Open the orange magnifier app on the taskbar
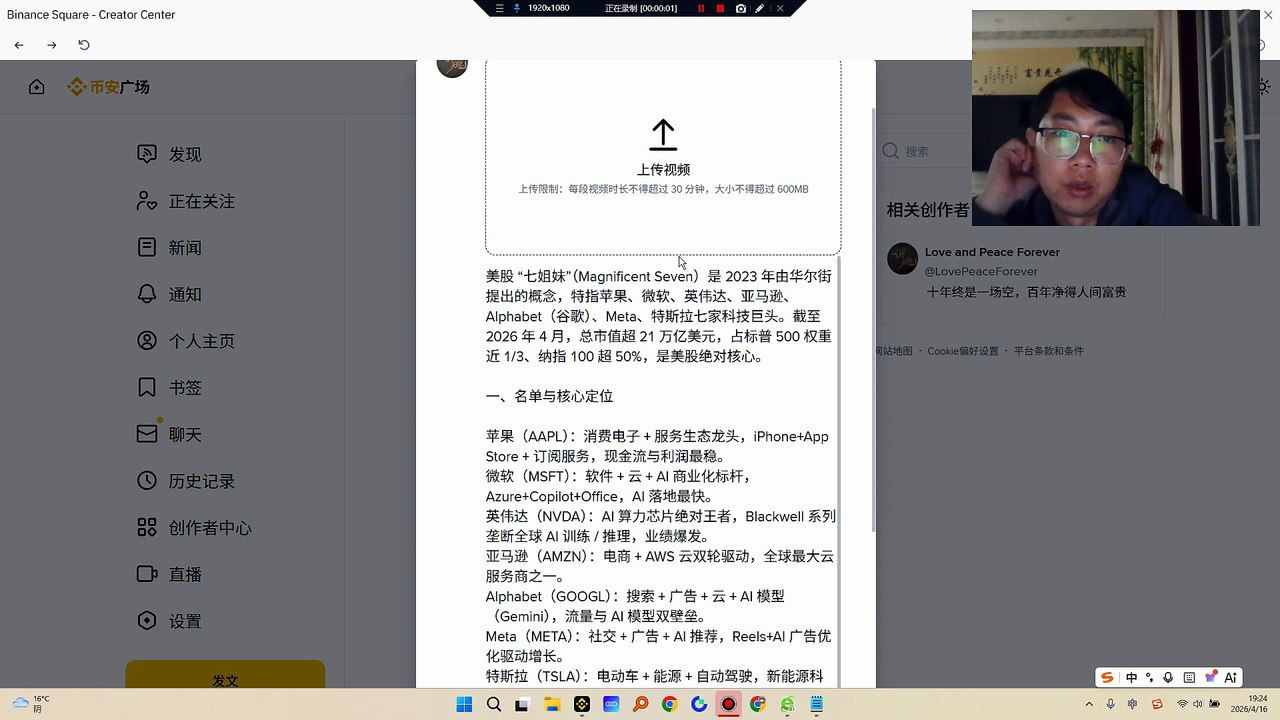 (640, 705)
